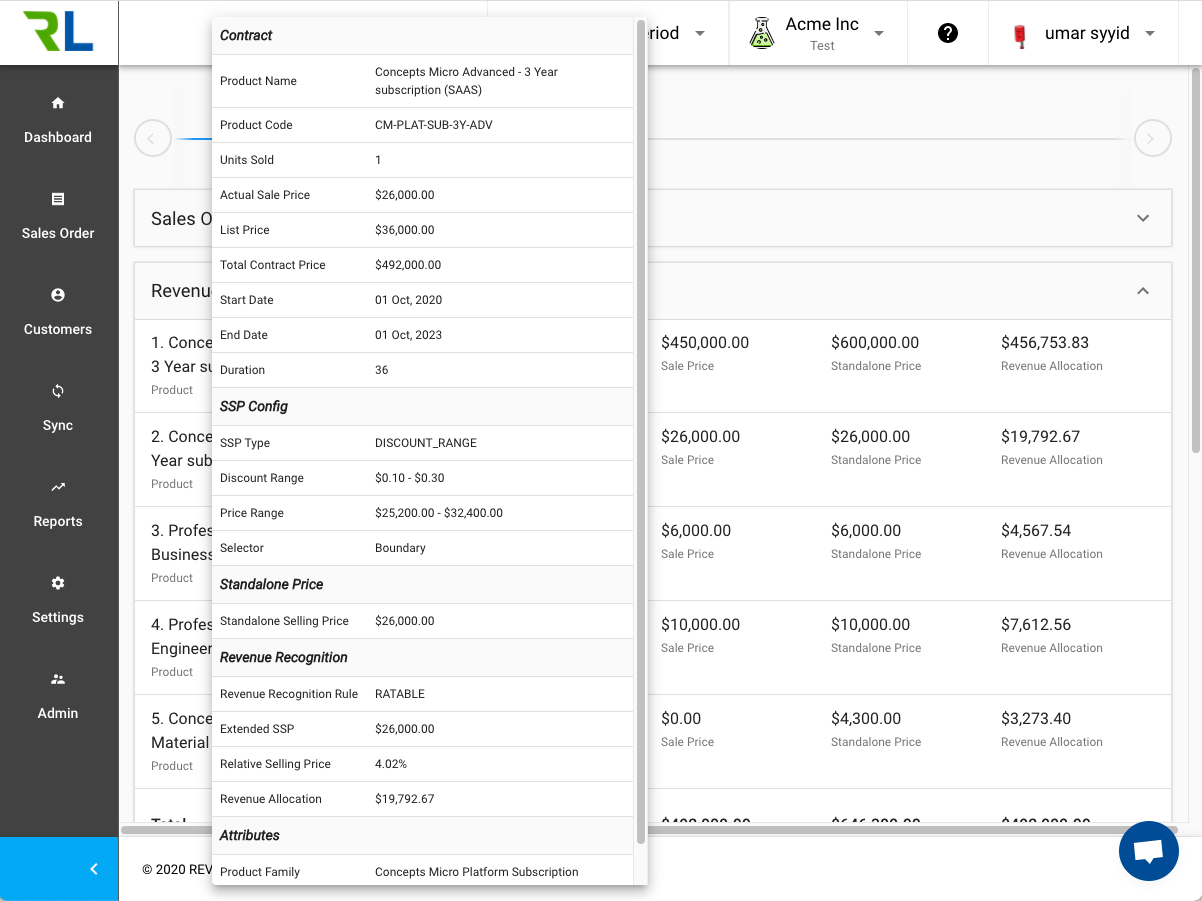Select Settings menu label
This screenshot has height=901, width=1202.
point(58,617)
